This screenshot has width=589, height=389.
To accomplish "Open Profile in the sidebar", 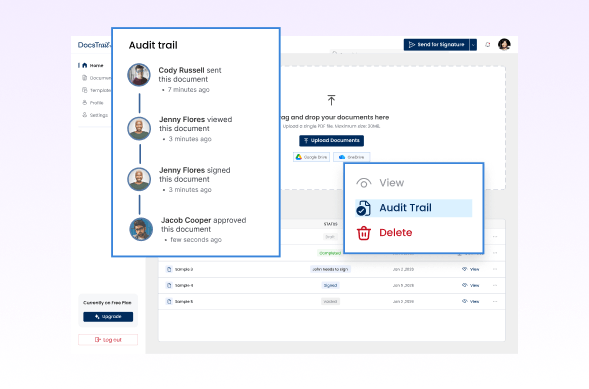I will [x=93, y=103].
